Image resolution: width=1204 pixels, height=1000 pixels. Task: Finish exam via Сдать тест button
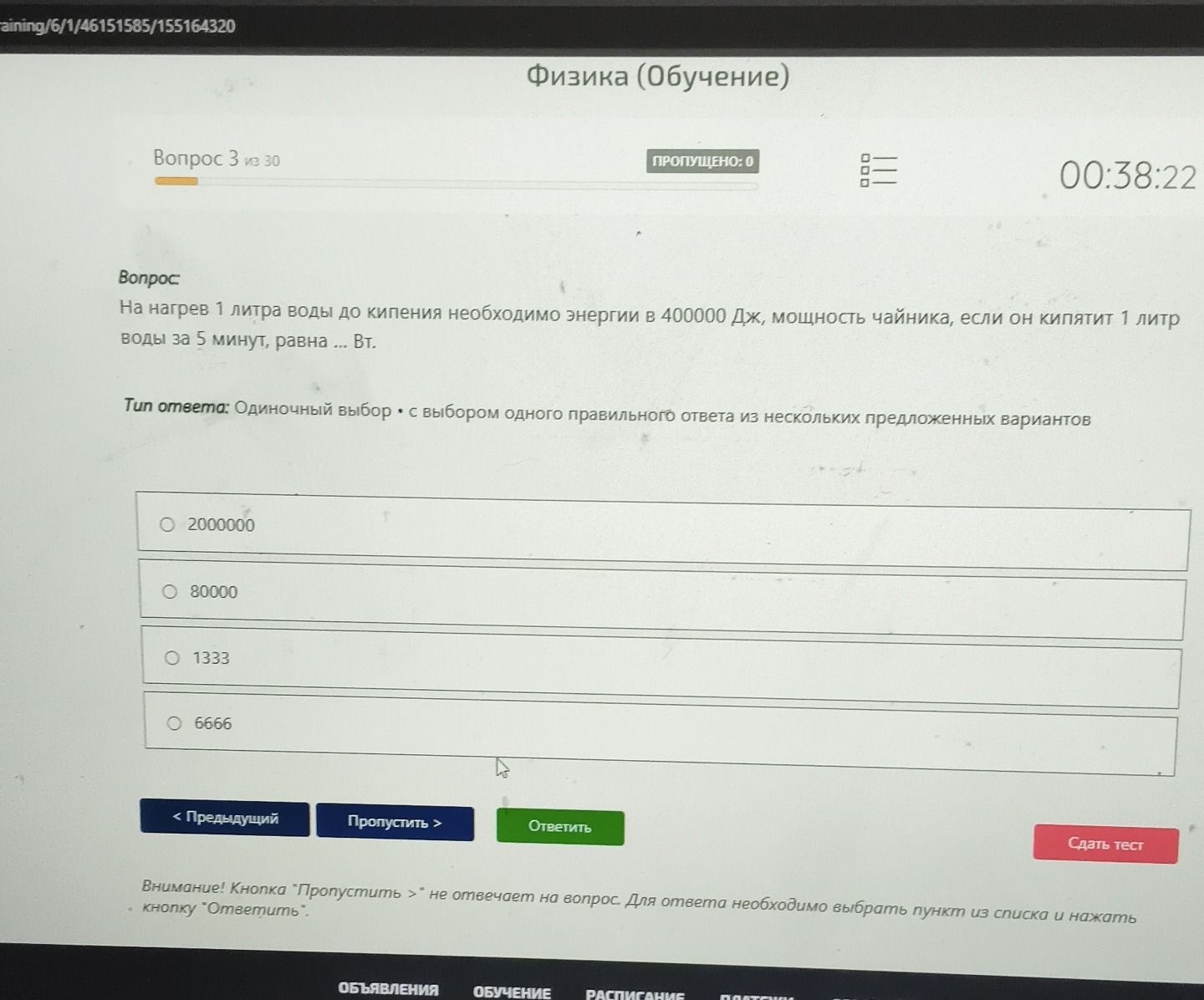(1105, 844)
